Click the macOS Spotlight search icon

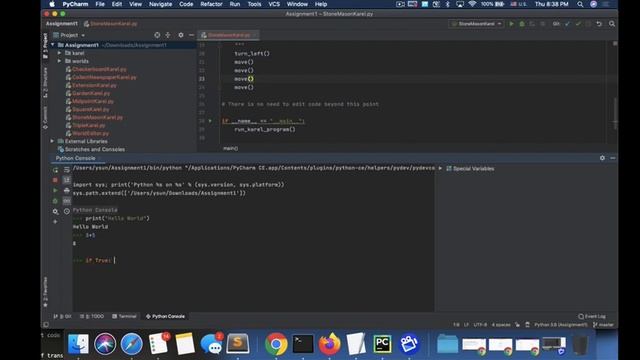[x=580, y=4]
